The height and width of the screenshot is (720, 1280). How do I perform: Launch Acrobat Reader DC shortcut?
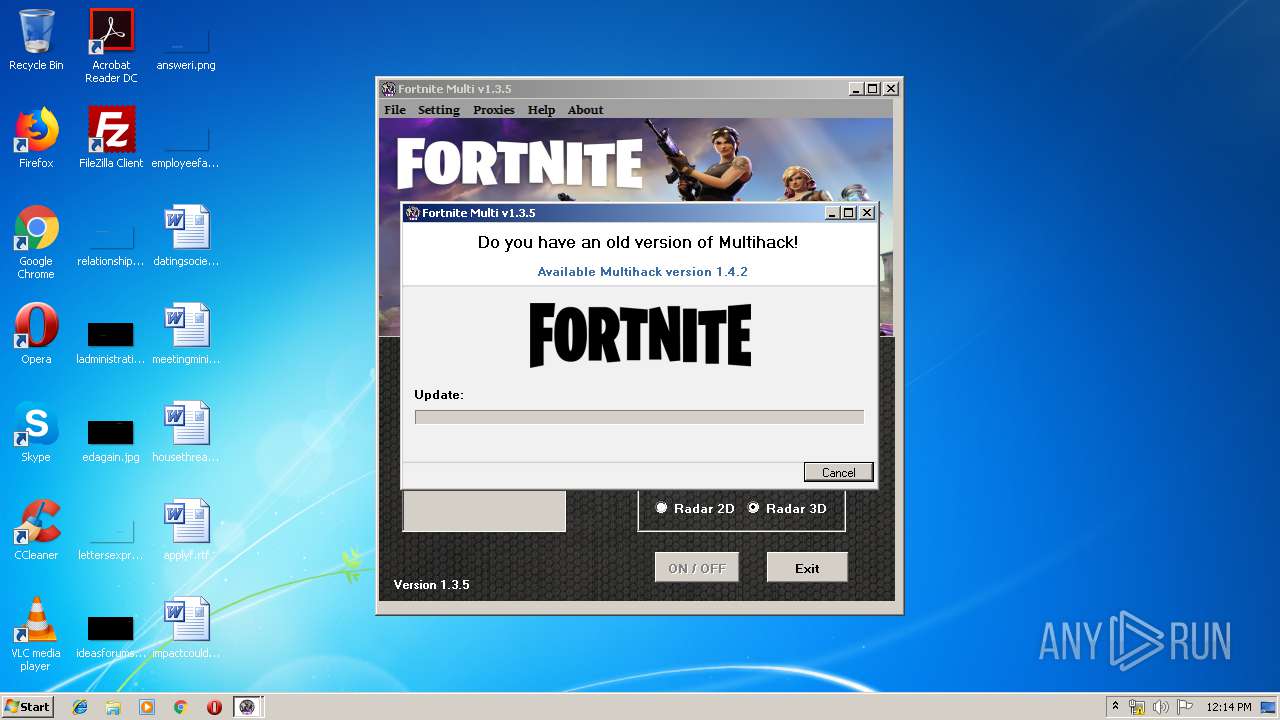(x=111, y=46)
